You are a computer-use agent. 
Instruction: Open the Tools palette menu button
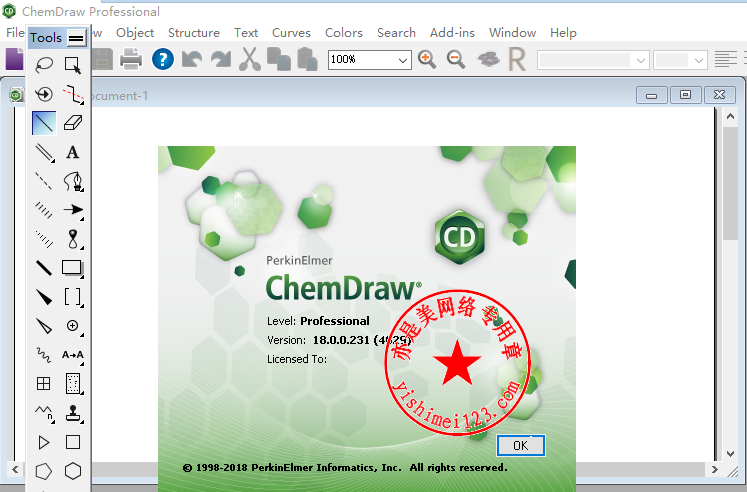coord(76,38)
